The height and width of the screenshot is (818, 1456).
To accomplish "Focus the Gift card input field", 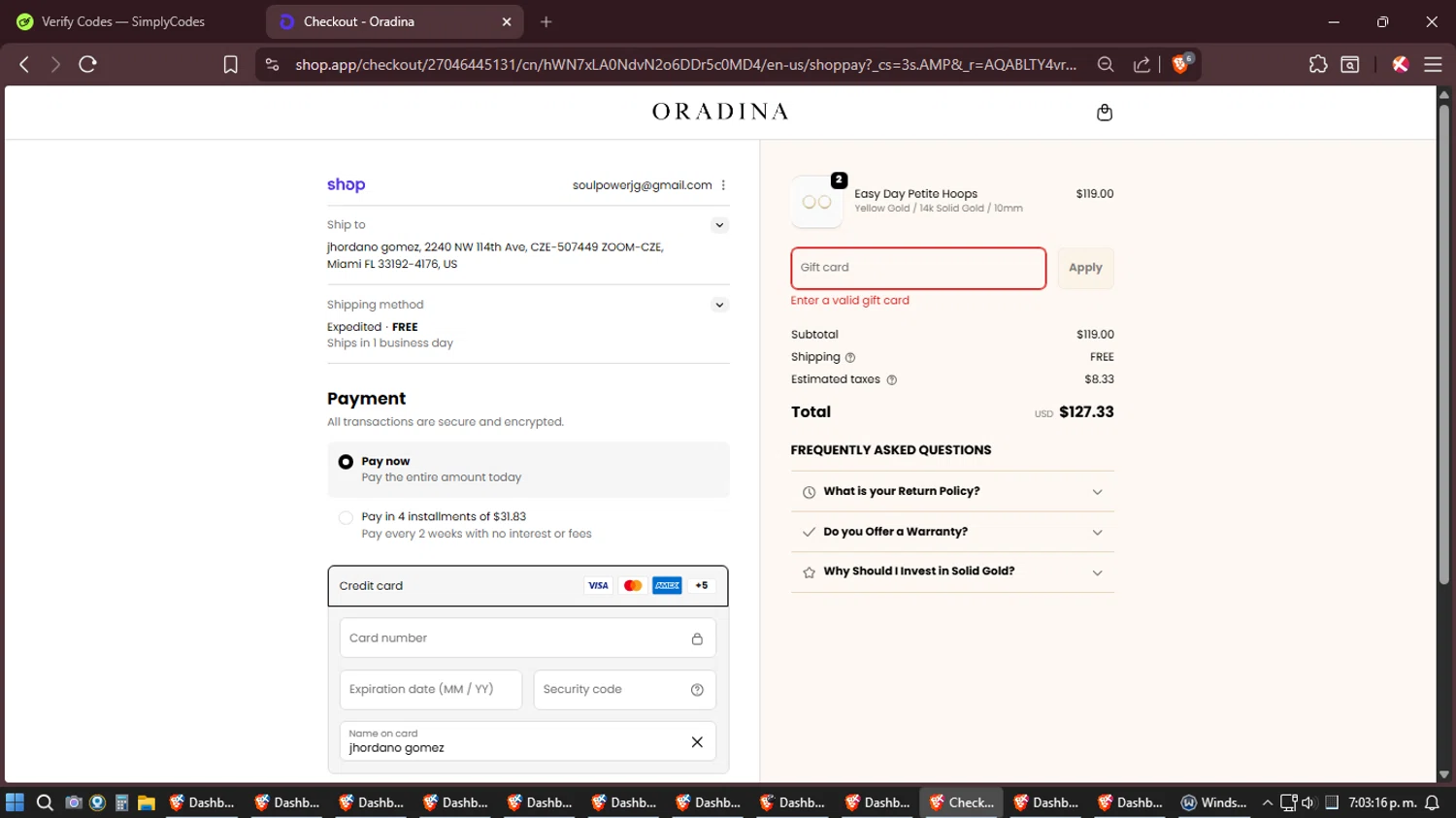I will coord(918,268).
